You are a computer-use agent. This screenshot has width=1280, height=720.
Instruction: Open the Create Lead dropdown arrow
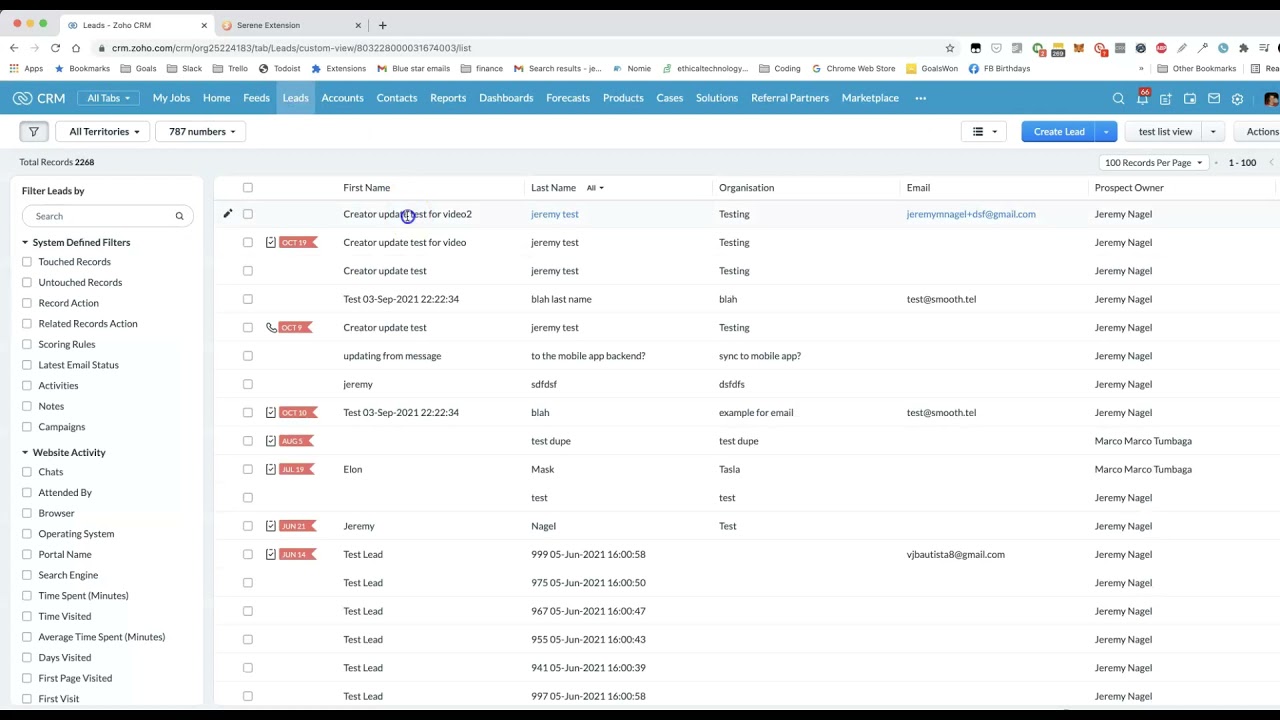[1106, 132]
